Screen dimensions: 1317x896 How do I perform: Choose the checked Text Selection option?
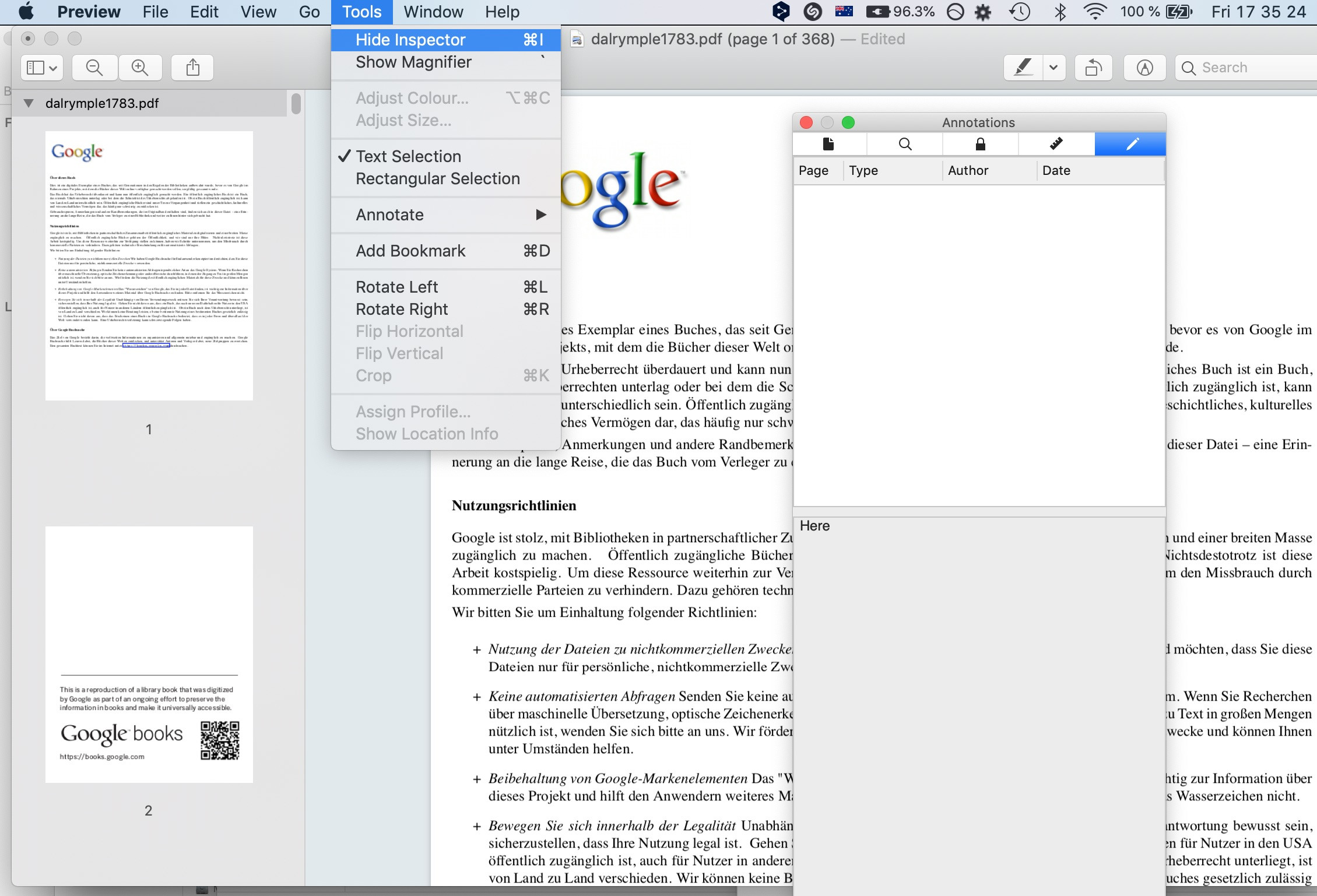(408, 156)
